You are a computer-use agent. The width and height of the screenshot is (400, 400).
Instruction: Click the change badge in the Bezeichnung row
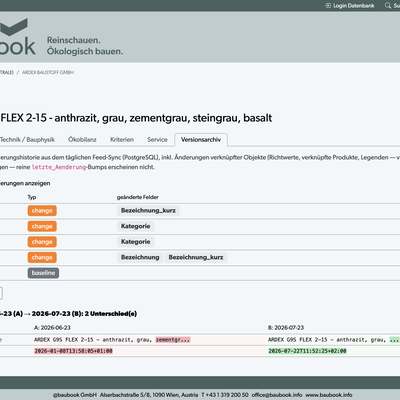click(x=42, y=257)
